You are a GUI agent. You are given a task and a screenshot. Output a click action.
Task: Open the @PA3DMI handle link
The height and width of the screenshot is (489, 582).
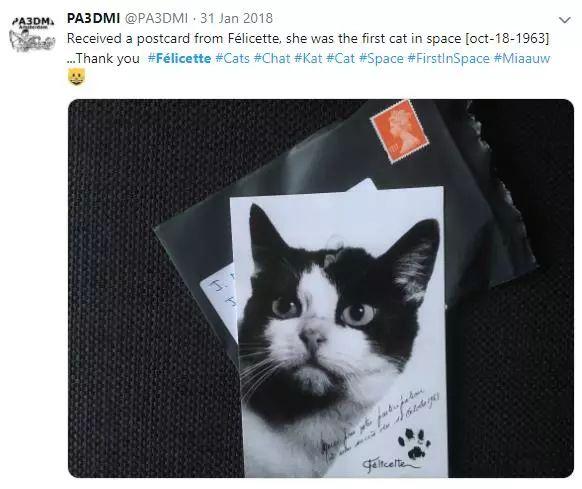click(x=157, y=18)
